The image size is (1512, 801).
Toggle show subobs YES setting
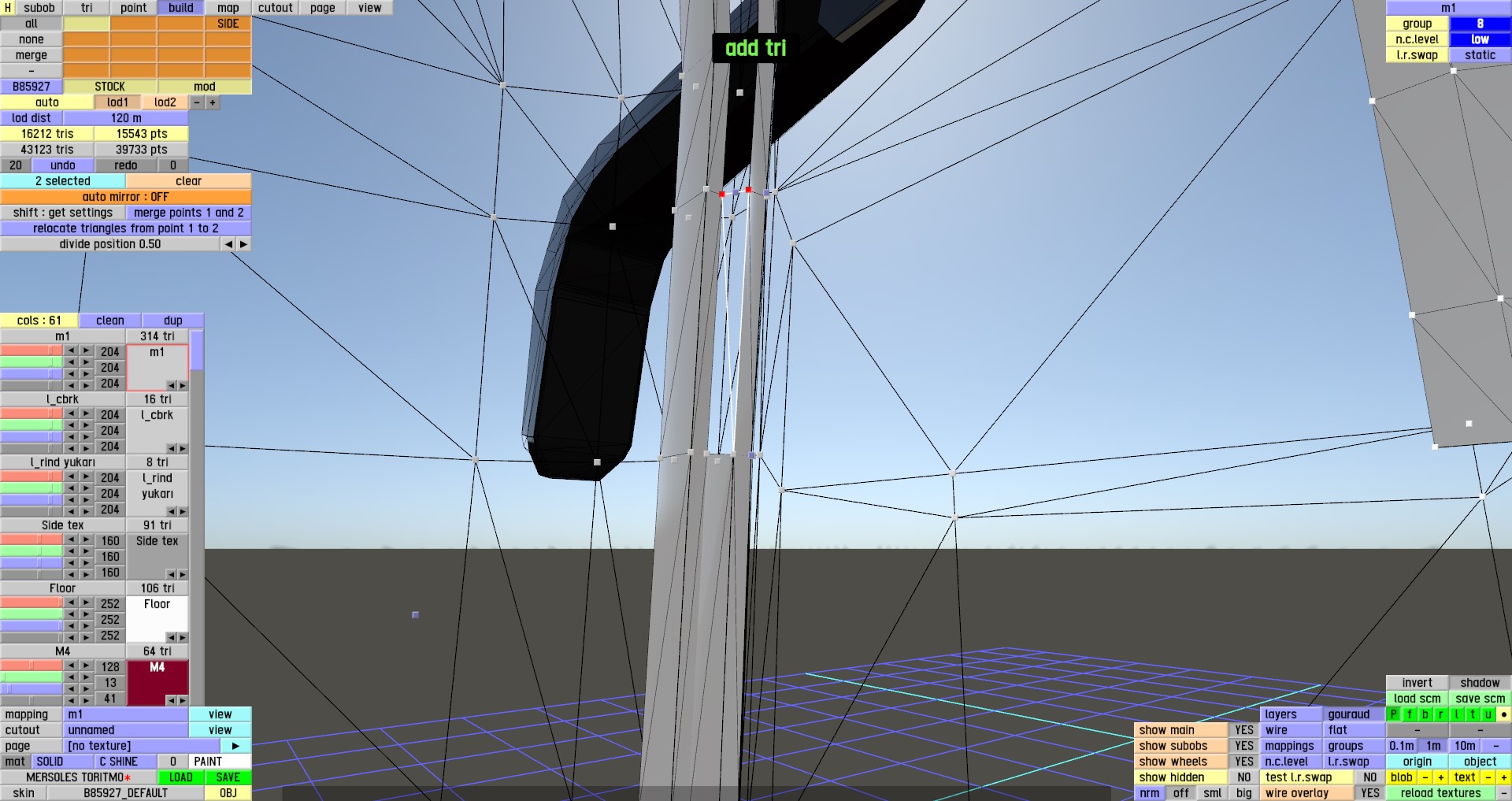tap(1244, 746)
